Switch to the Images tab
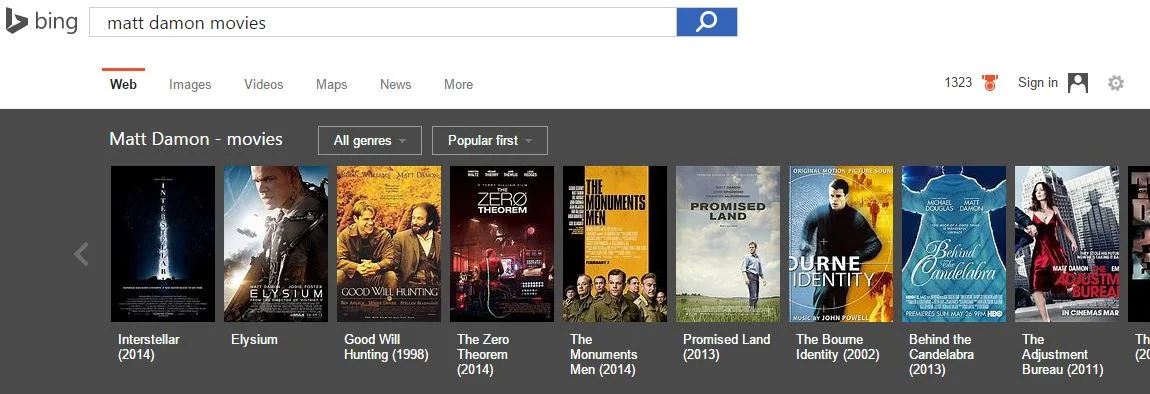Viewport: 1150px width, 394px height. click(x=190, y=84)
